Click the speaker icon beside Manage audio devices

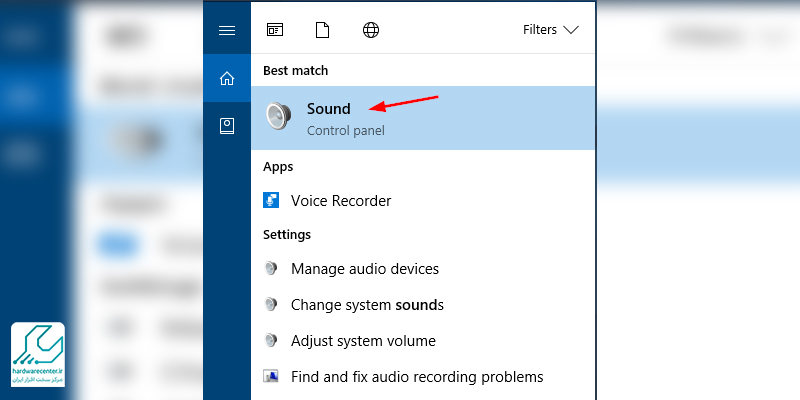[x=271, y=269]
